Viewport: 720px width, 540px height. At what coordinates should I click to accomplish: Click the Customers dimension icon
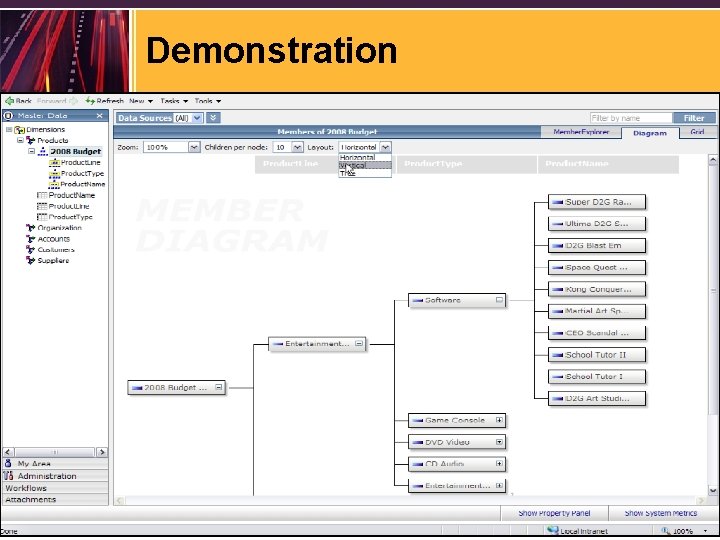(x=31, y=250)
